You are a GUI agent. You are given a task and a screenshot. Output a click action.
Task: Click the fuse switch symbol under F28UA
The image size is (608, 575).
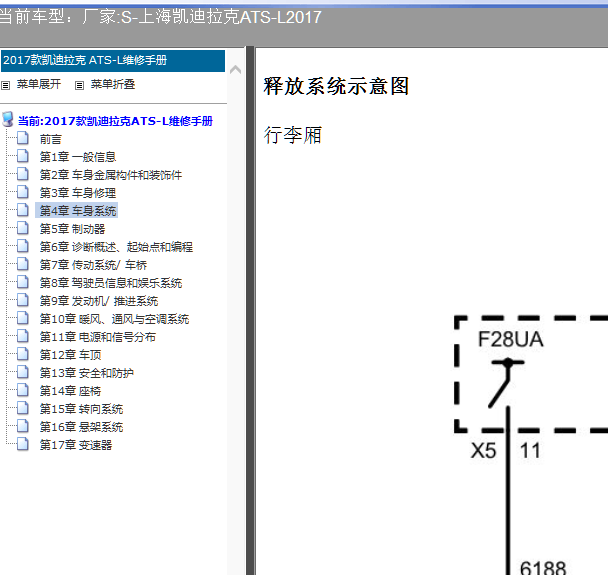[x=506, y=383]
